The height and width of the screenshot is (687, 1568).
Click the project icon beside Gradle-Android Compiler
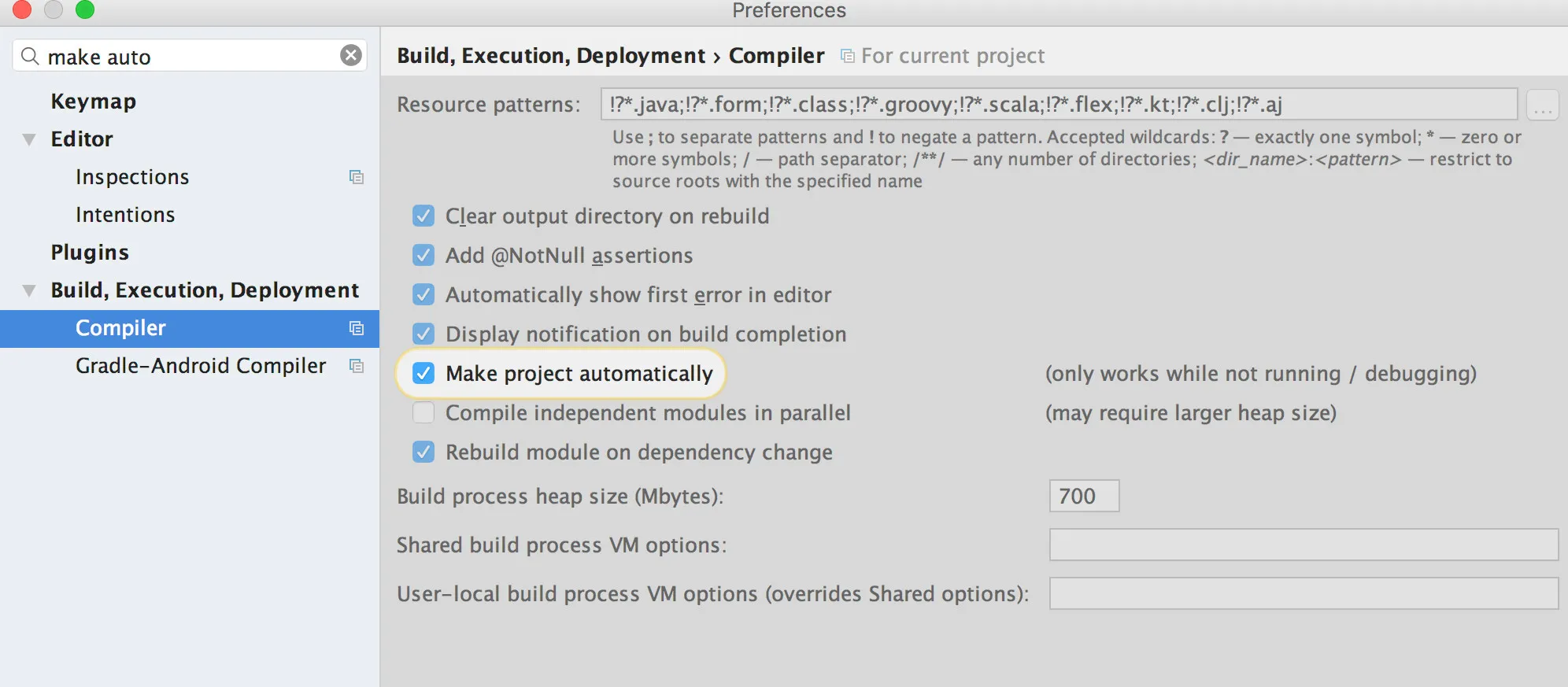click(x=357, y=366)
